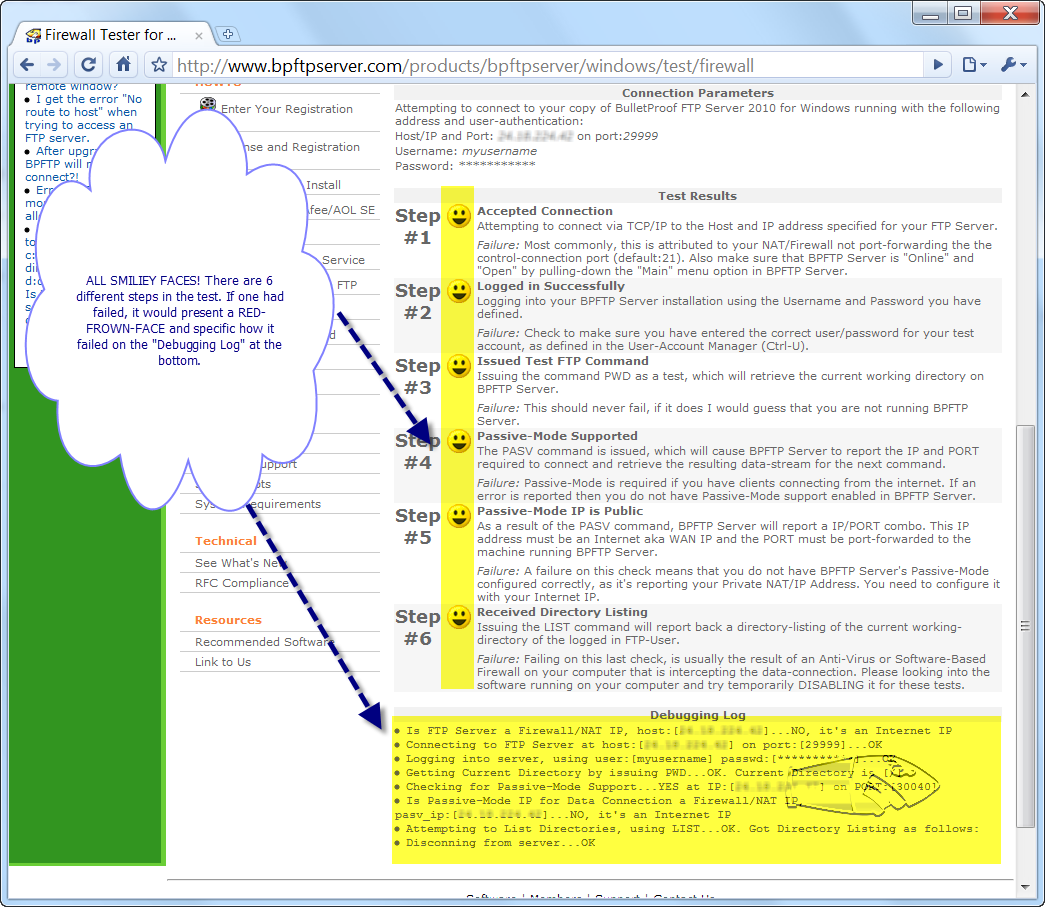Bookmark this page with the star icon

pyautogui.click(x=159, y=65)
